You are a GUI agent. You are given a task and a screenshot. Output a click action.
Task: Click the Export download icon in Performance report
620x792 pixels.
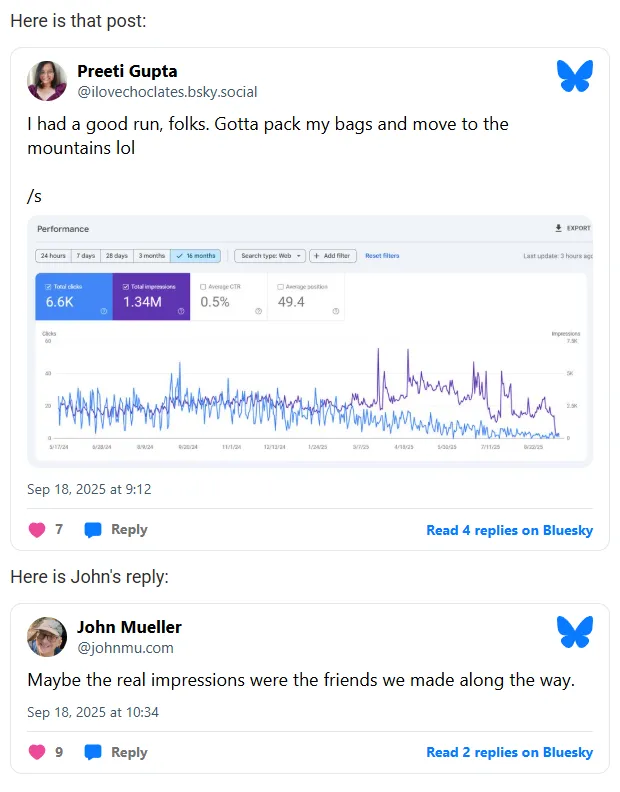558,228
